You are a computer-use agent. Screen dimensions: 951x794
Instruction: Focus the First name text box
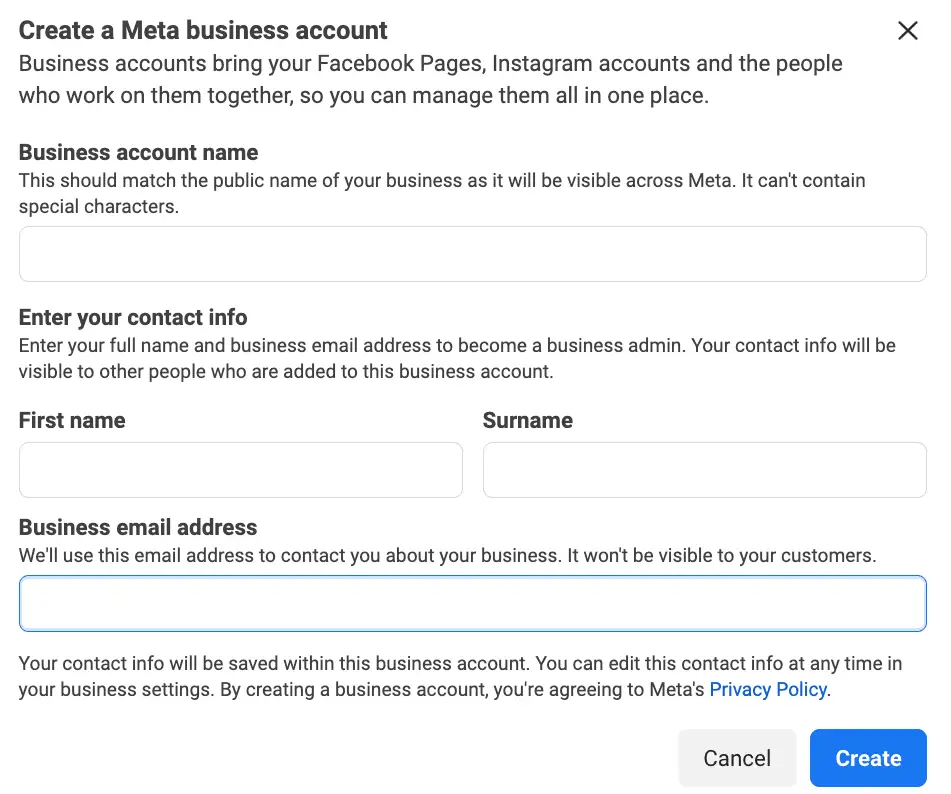click(x=240, y=470)
